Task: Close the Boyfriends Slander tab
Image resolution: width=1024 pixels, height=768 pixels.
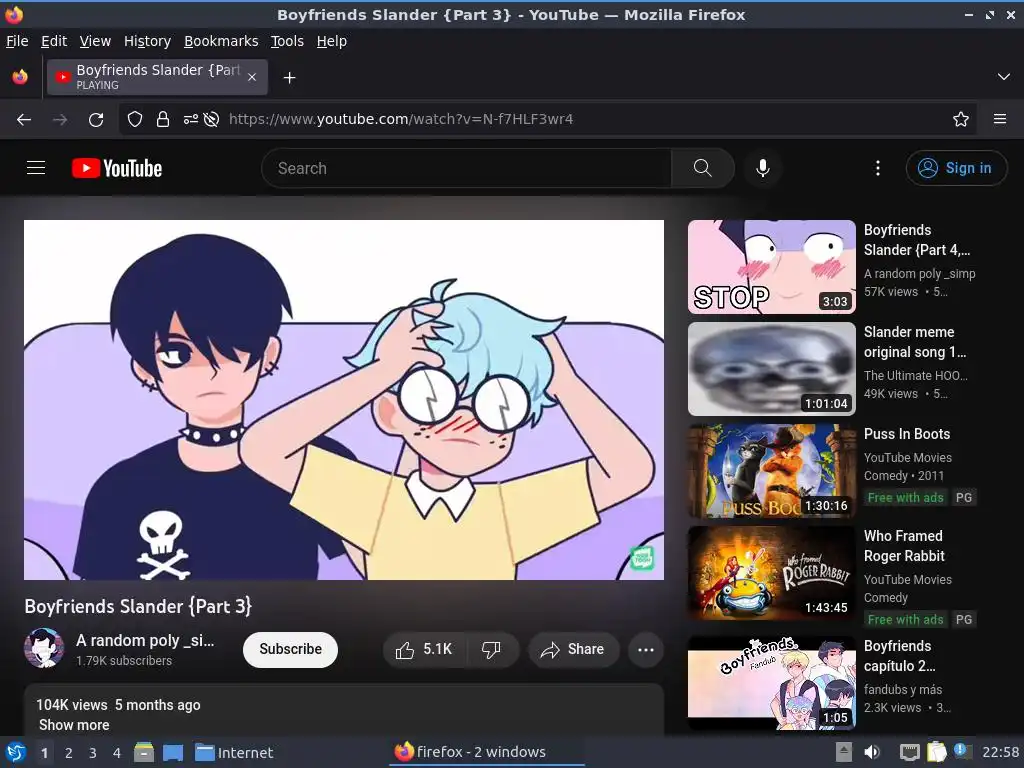Action: click(252, 77)
